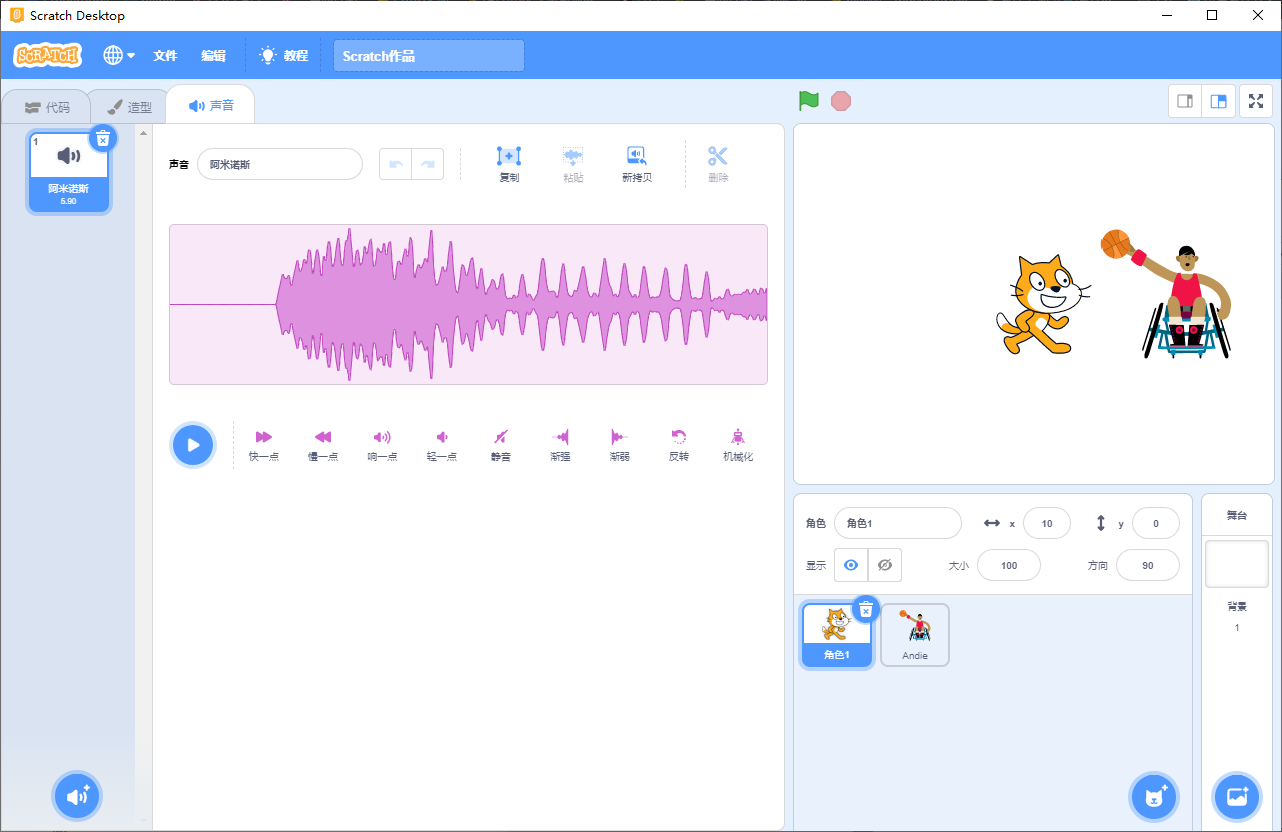Show sprite using the eye button
The width and height of the screenshot is (1282, 832).
tap(851, 565)
